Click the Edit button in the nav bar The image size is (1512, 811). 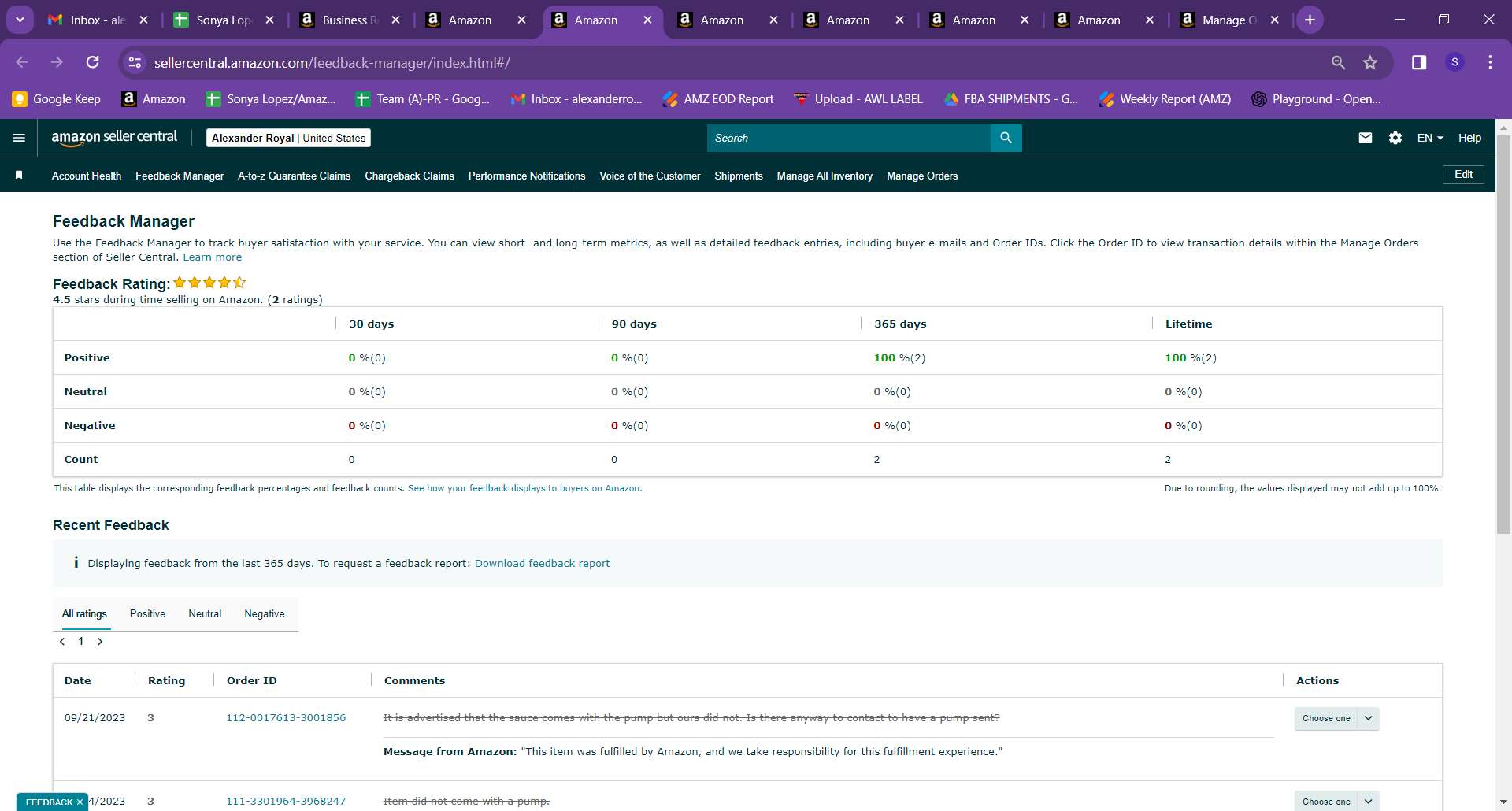(1463, 174)
